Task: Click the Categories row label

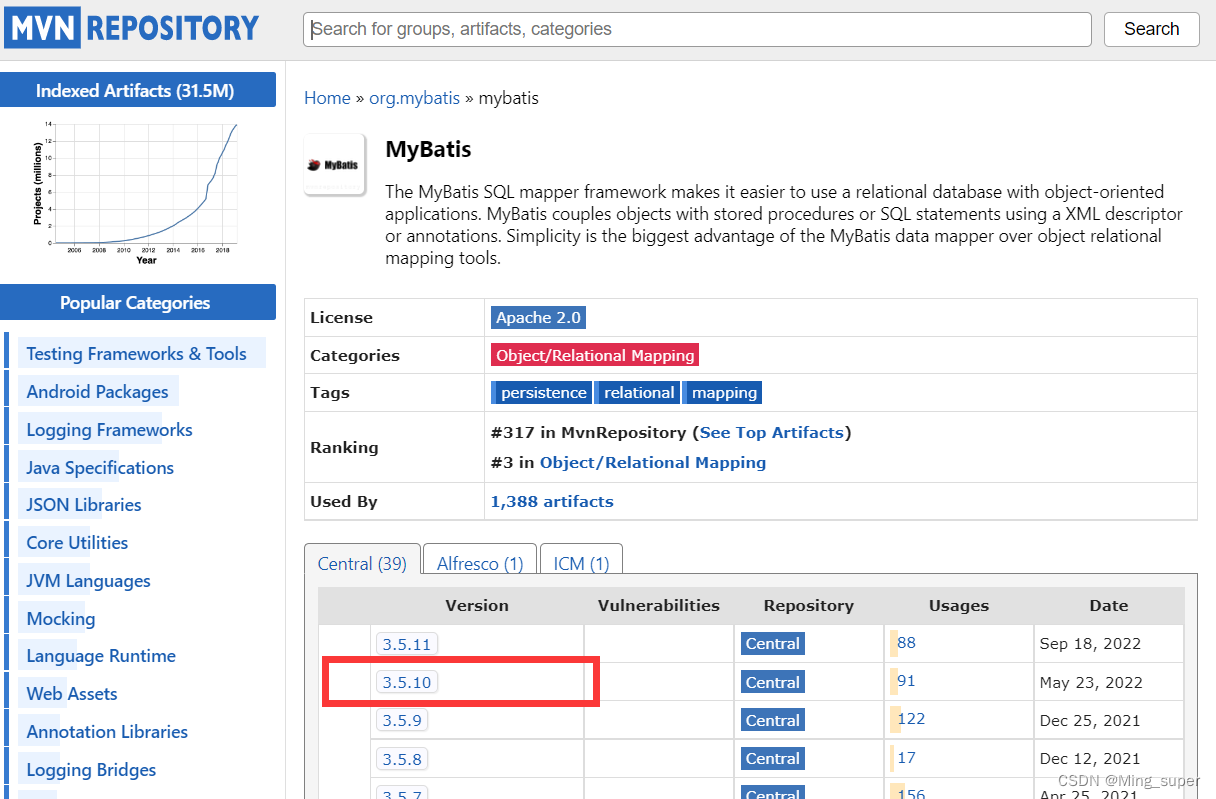Action: click(x=354, y=355)
